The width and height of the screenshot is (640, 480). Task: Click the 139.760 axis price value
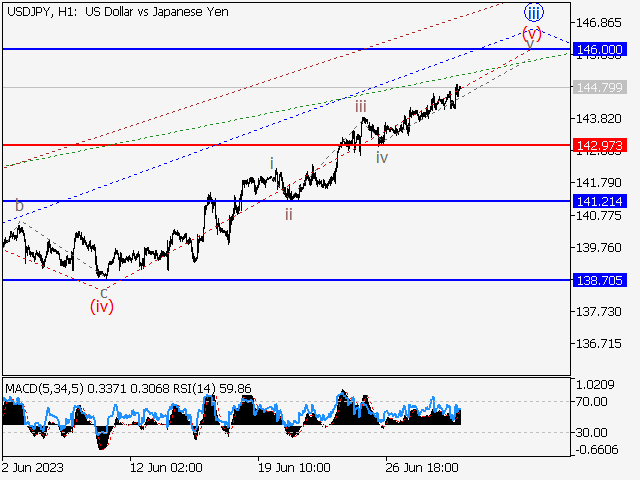(x=598, y=248)
